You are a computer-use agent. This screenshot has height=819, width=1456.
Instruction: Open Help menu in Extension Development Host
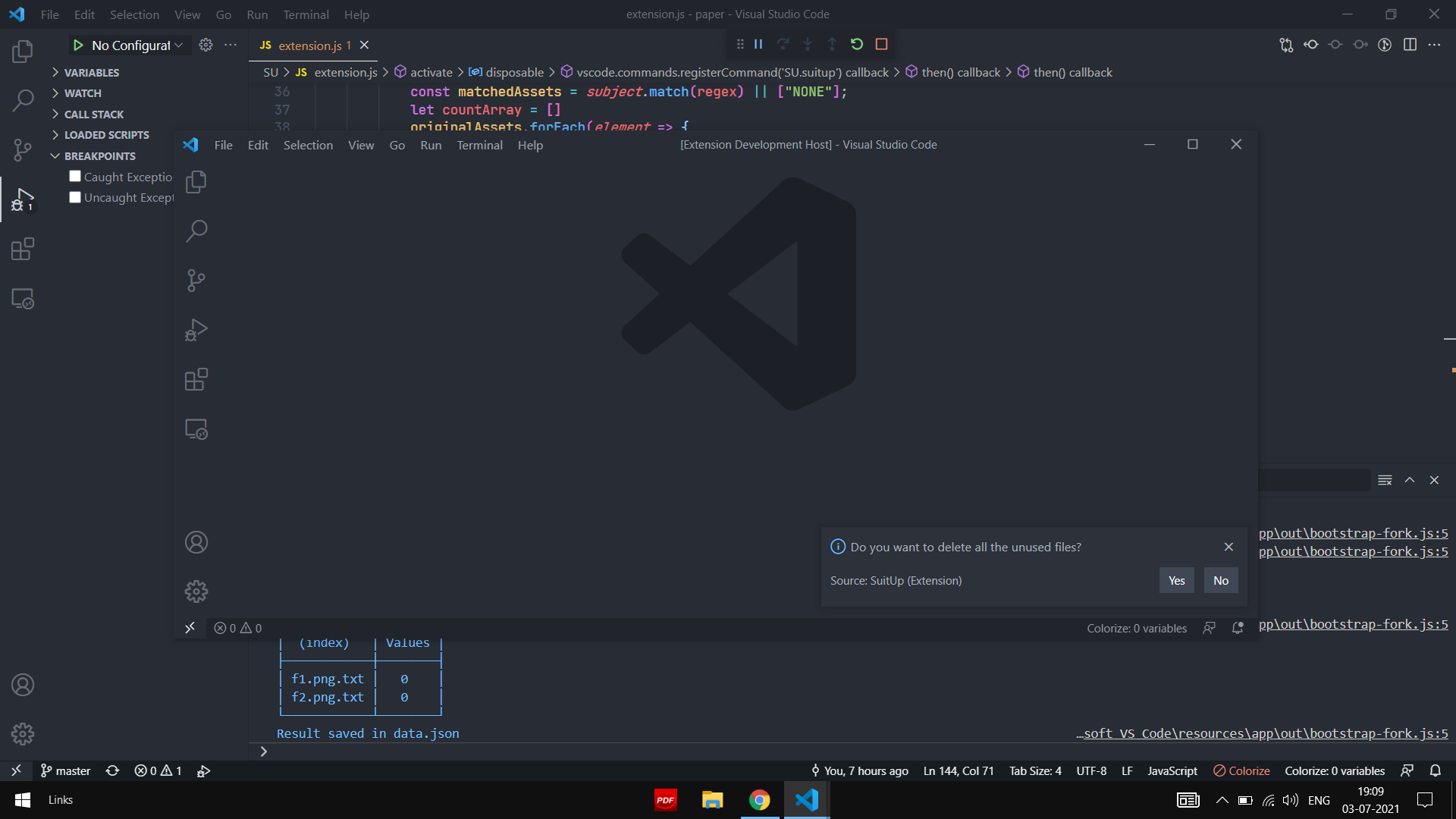coord(530,145)
